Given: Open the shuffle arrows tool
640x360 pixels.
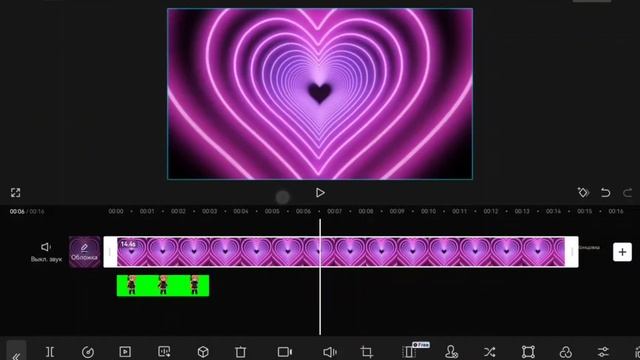Looking at the screenshot, I should click(x=489, y=352).
